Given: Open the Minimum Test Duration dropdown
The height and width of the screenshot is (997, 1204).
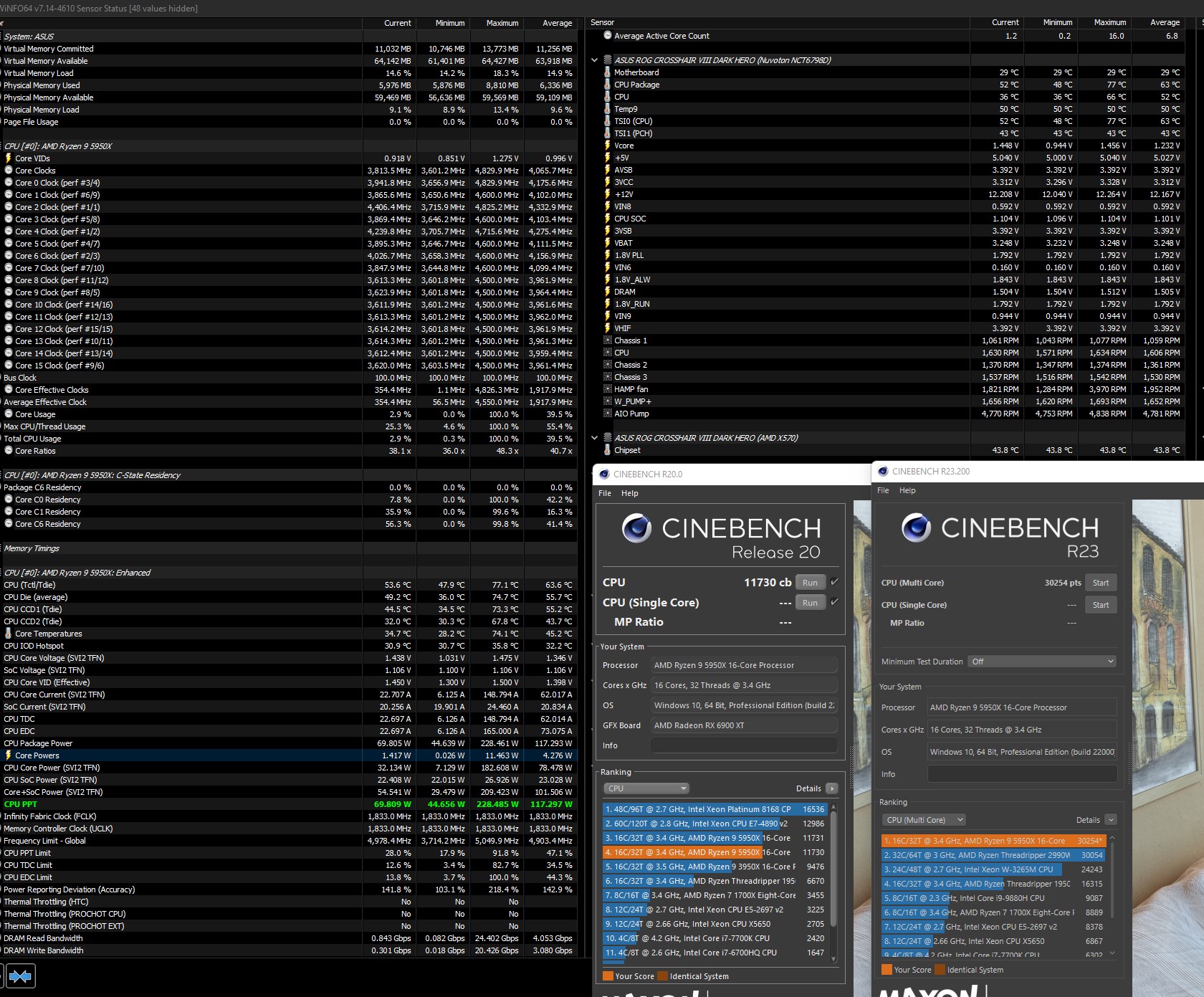Looking at the screenshot, I should (1042, 662).
